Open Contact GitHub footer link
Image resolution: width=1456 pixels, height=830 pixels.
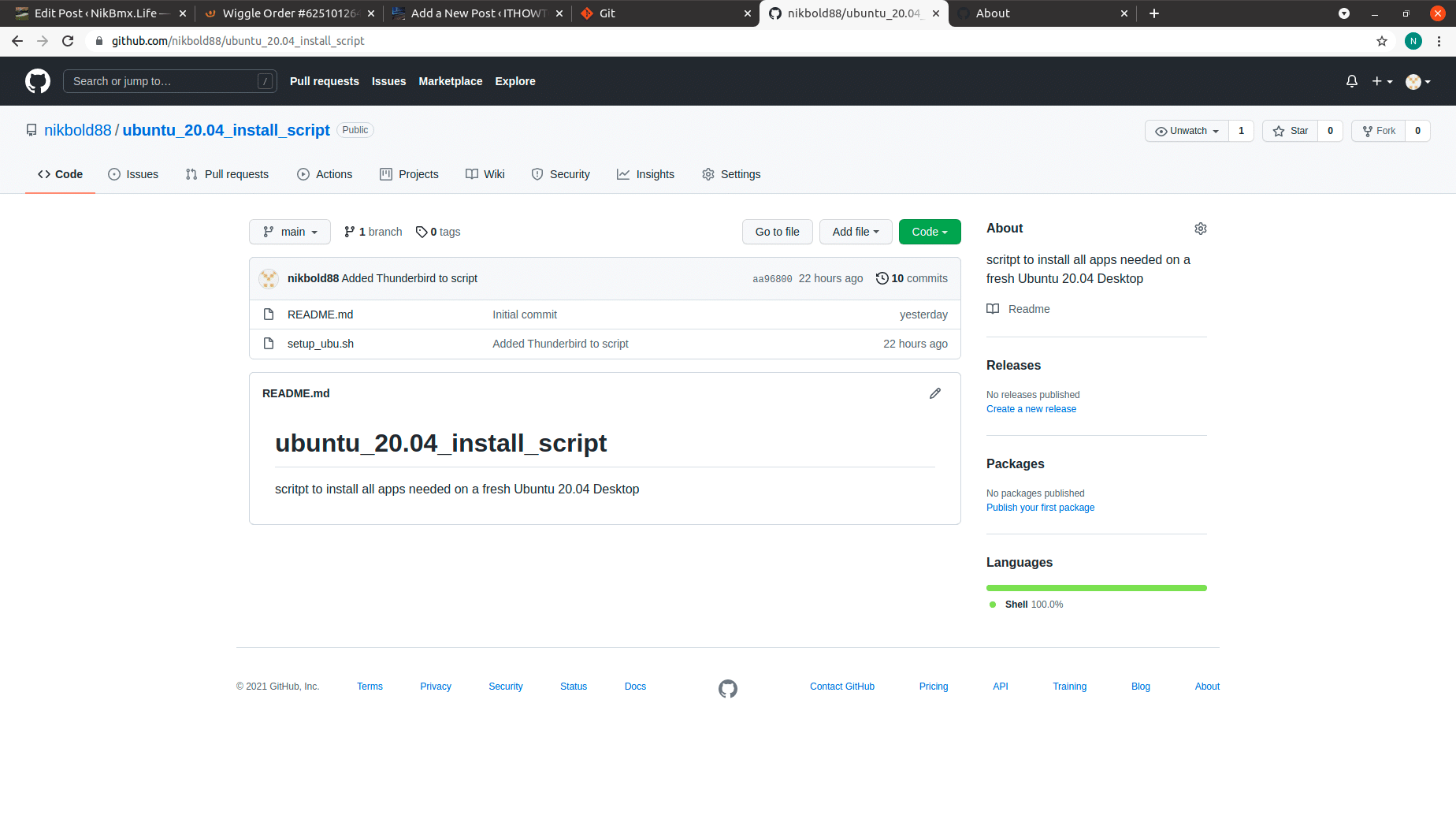pos(842,687)
